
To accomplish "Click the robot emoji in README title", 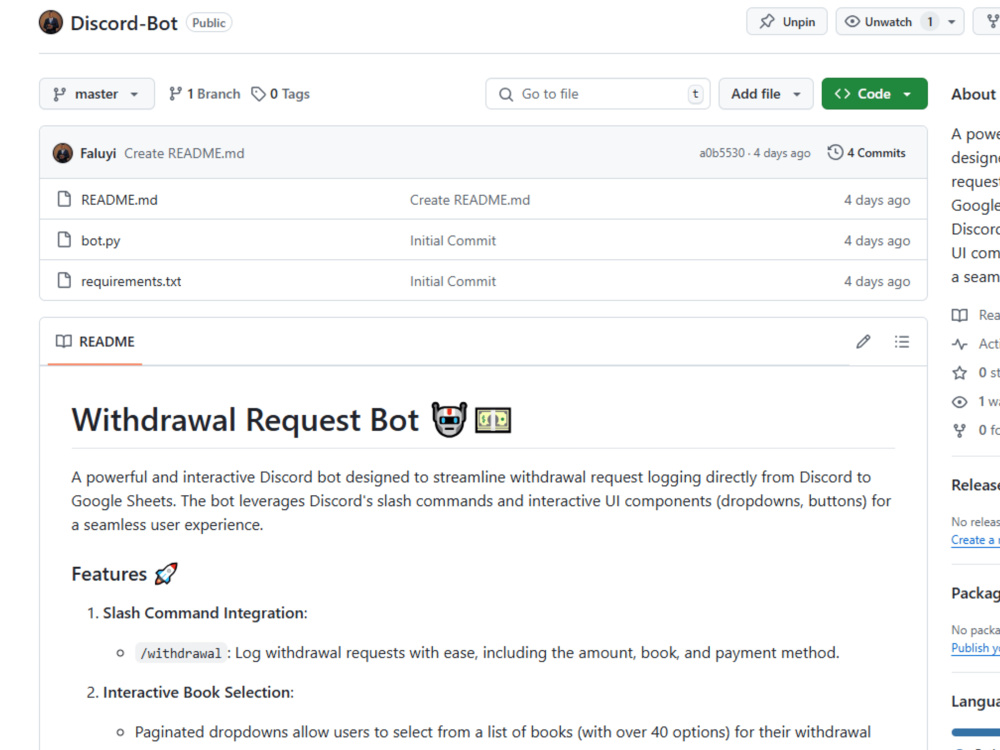I will 450,420.
